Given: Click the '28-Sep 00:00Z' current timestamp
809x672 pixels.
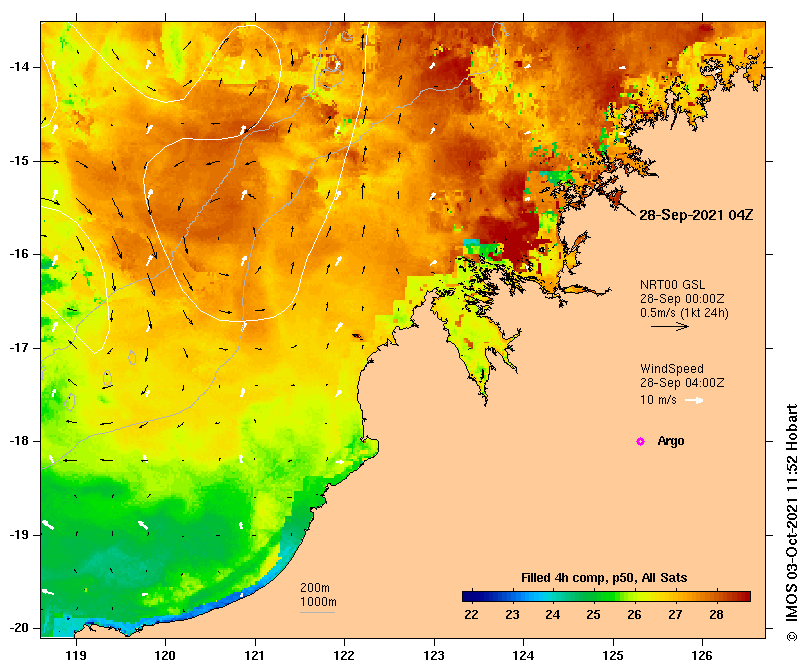Looking at the screenshot, I should [x=682, y=299].
